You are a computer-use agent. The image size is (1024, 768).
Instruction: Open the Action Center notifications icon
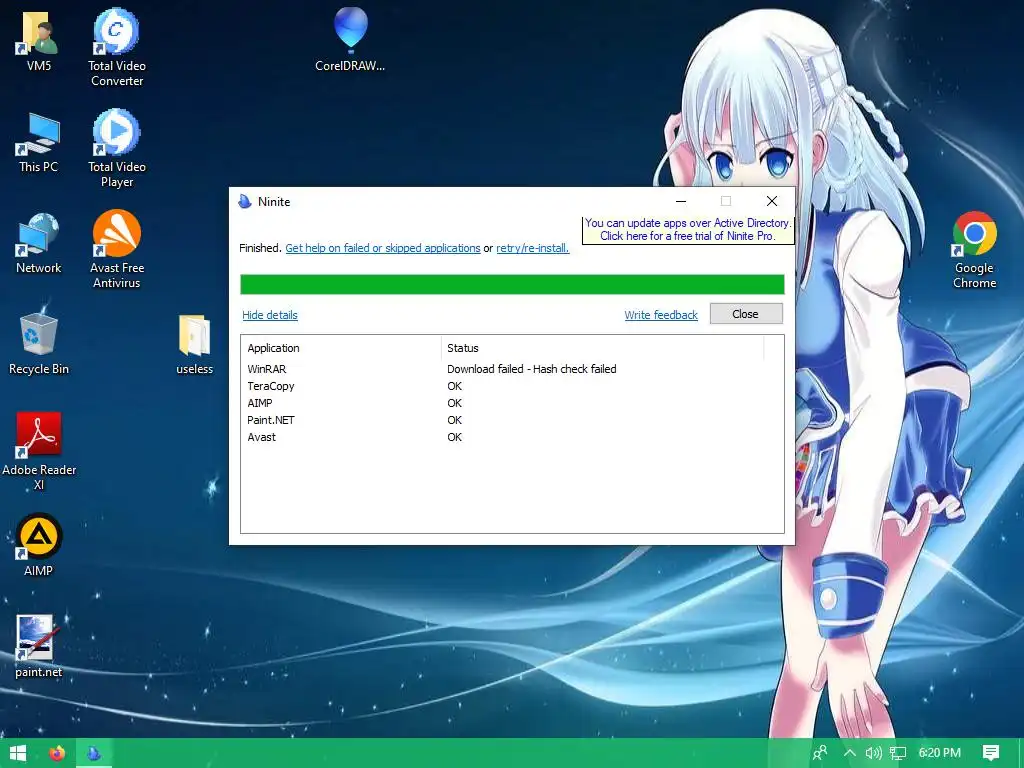point(991,753)
